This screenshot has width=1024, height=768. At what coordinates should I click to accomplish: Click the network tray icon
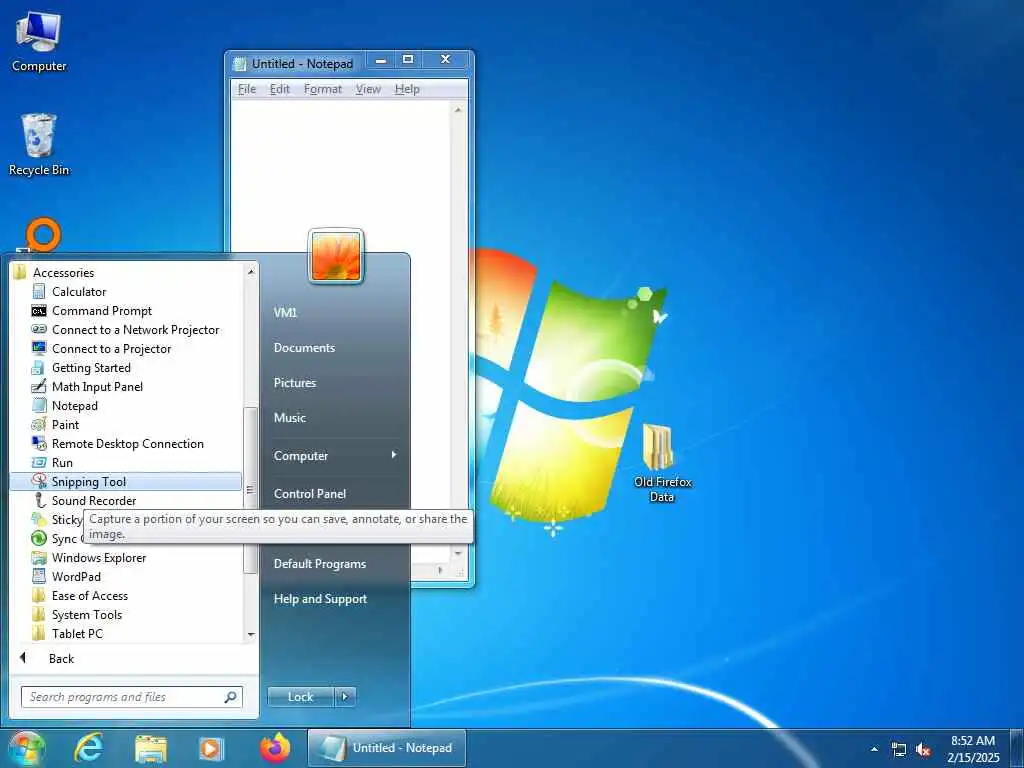899,750
